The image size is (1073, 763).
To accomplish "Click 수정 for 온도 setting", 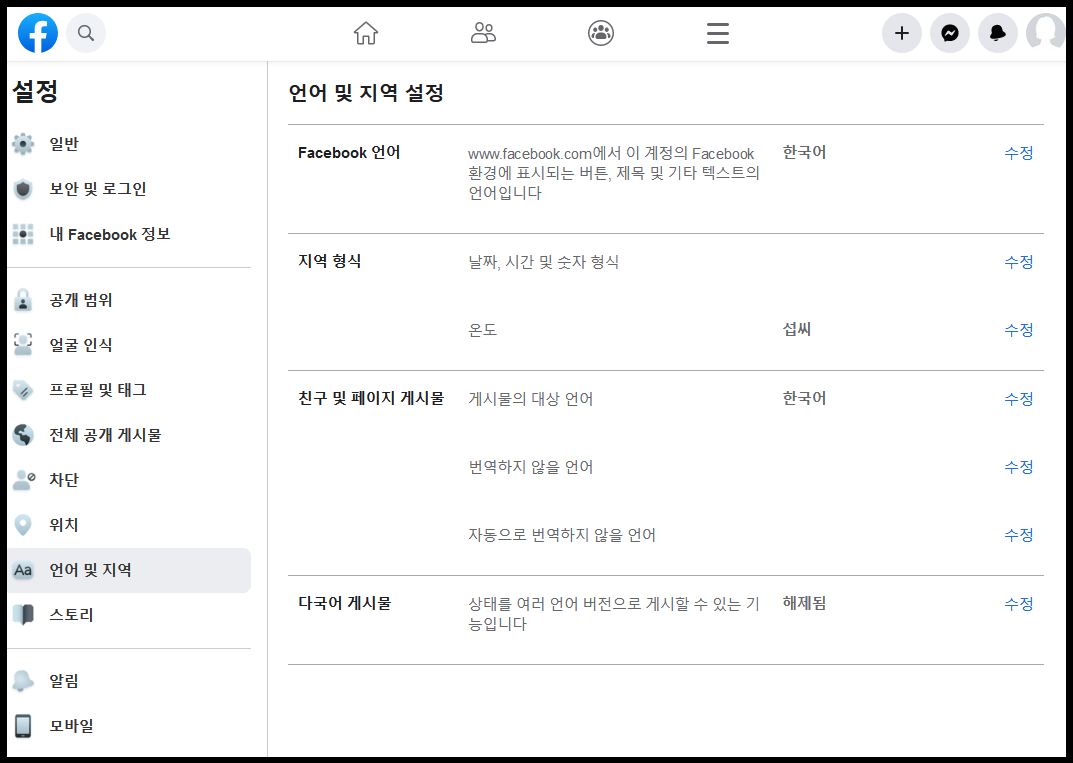I will click(x=1018, y=331).
